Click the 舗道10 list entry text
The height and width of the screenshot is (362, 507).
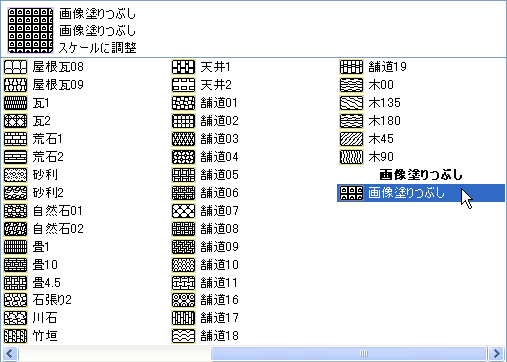(219, 265)
